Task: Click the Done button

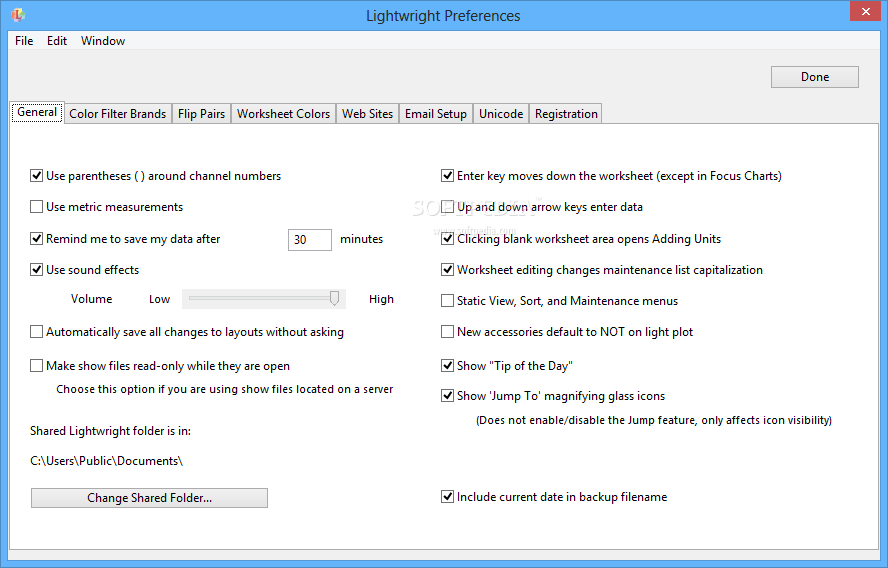Action: click(814, 77)
